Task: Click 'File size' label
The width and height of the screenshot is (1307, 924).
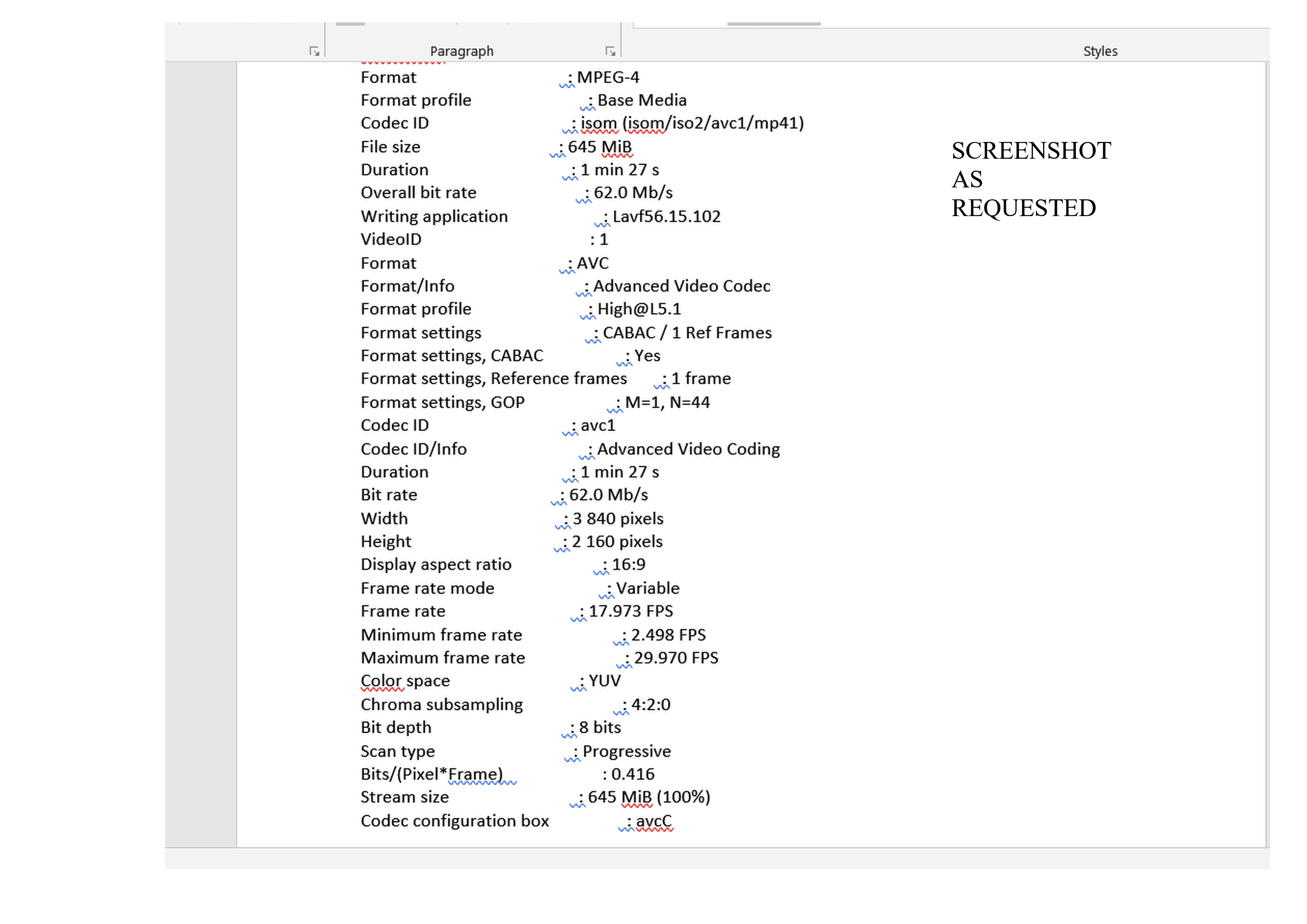Action: [x=390, y=147]
